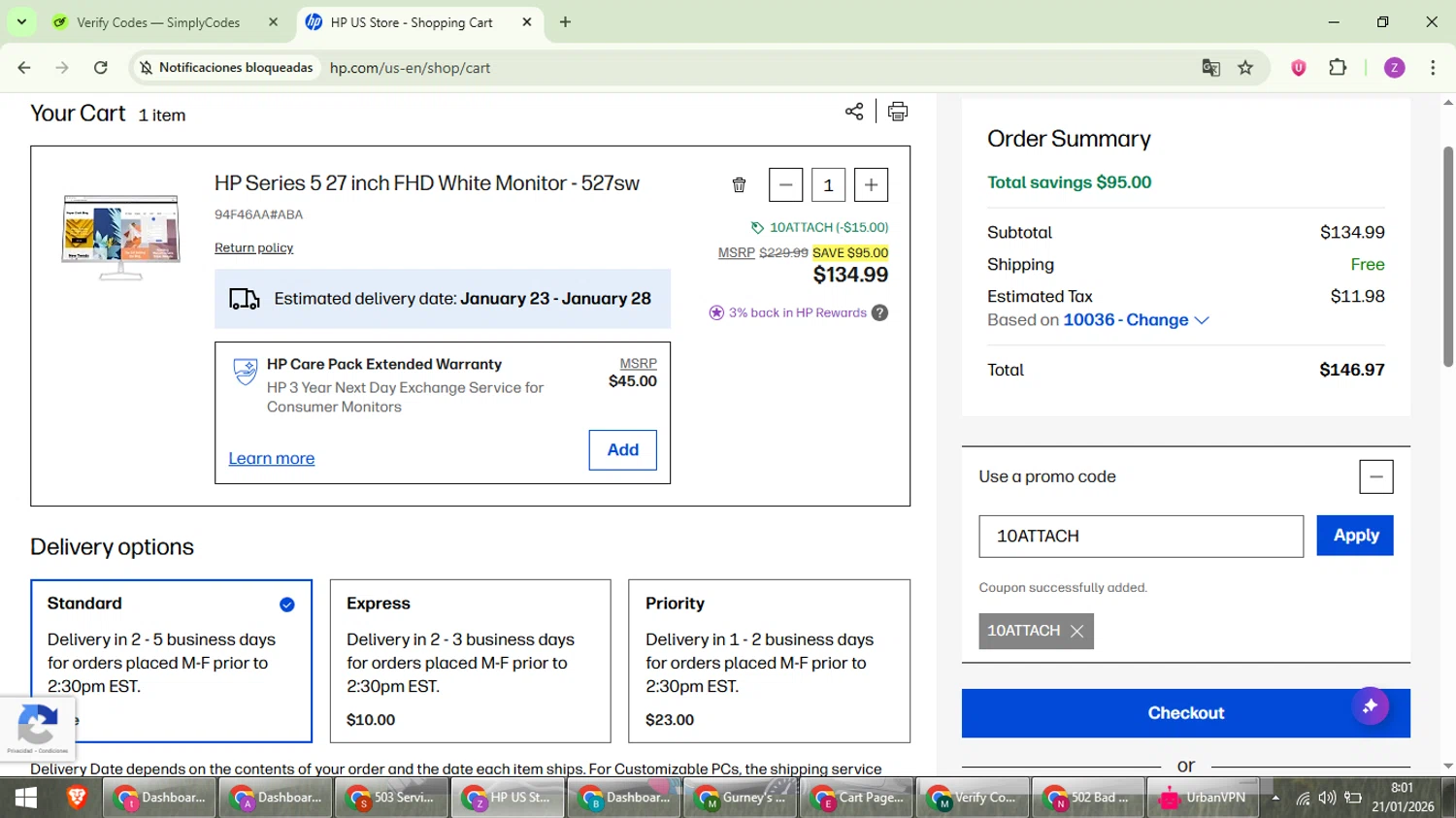Viewport: 1456px width, 818px height.
Task: Click the 3% back in HP Rewards text
Action: tap(798, 312)
